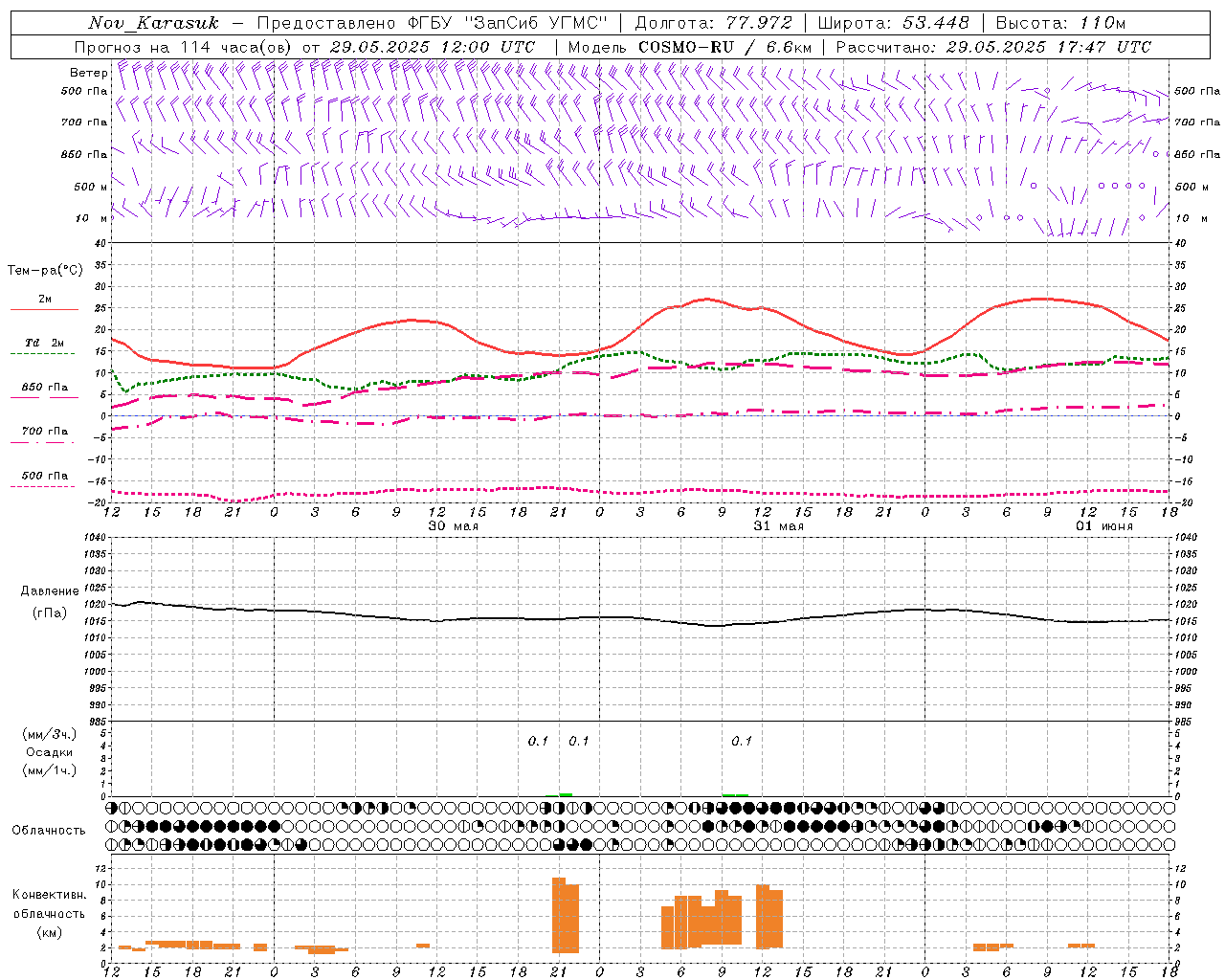The image size is (1225, 980).
Task: Click the Широта: 53.448 header field
Action: [x=894, y=23]
